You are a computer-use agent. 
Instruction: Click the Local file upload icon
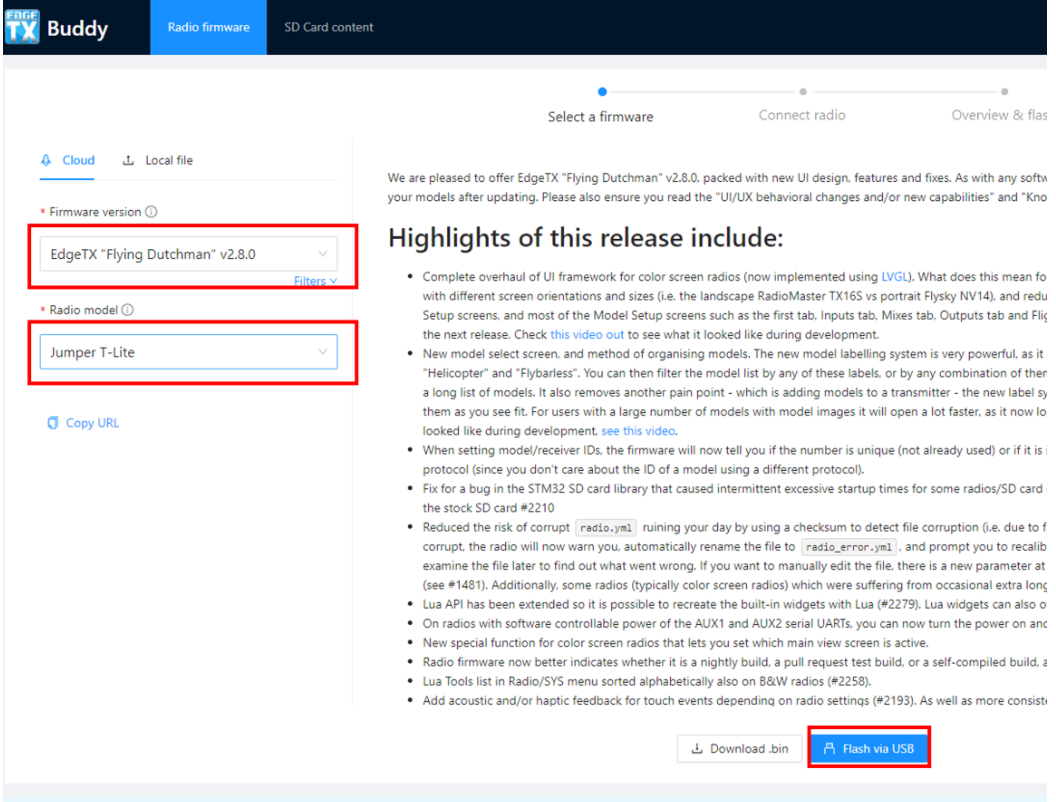click(x=128, y=160)
